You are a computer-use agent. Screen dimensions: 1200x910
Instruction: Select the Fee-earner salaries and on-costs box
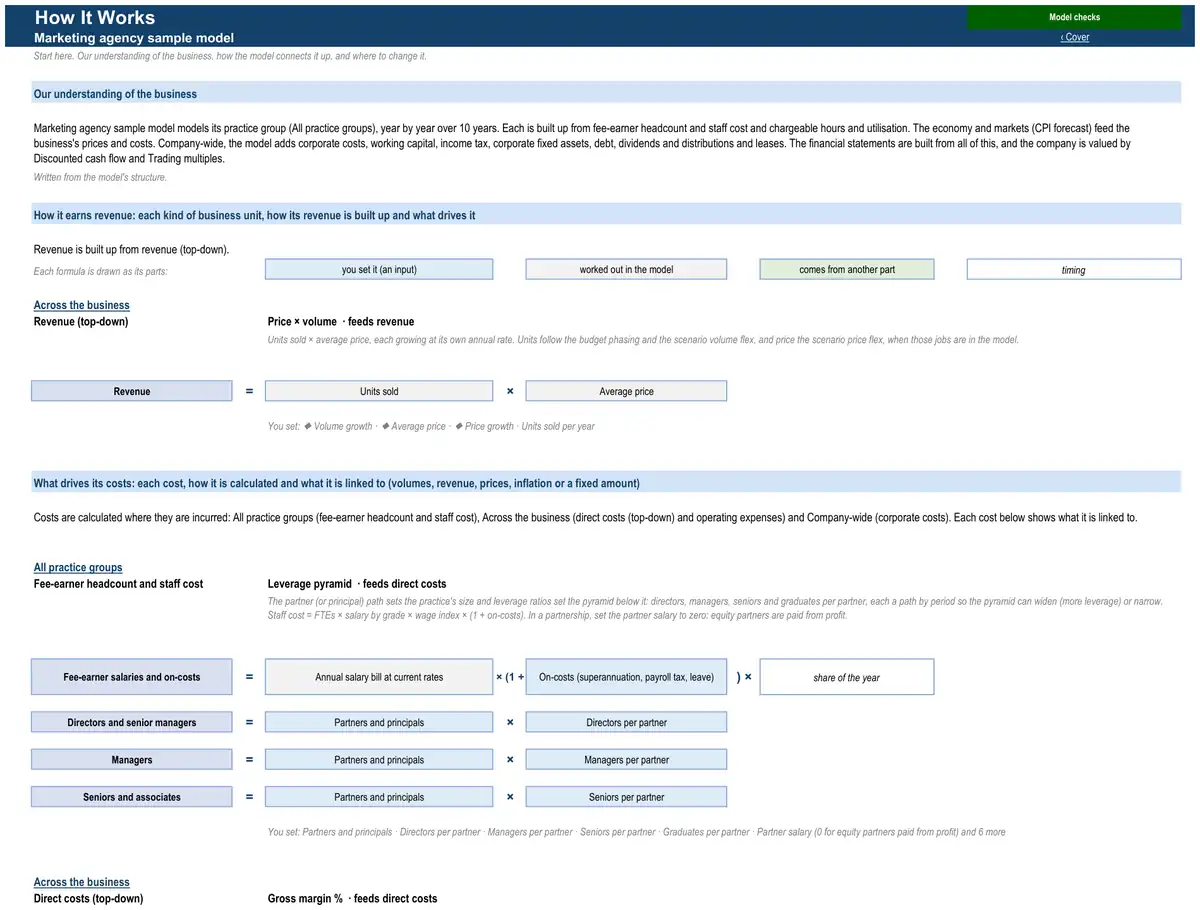tap(132, 677)
